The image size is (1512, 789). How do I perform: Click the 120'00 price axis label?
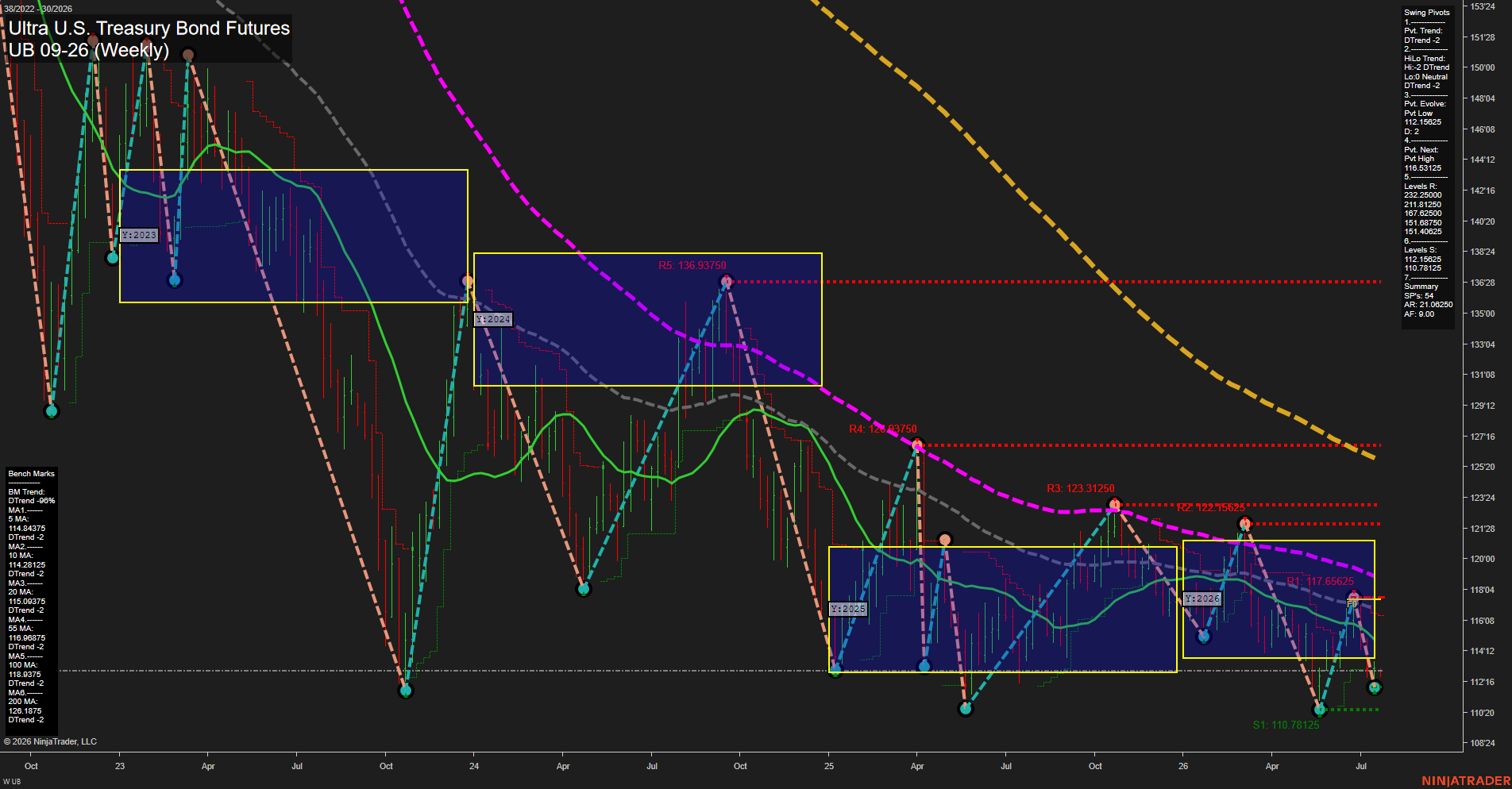[1483, 559]
